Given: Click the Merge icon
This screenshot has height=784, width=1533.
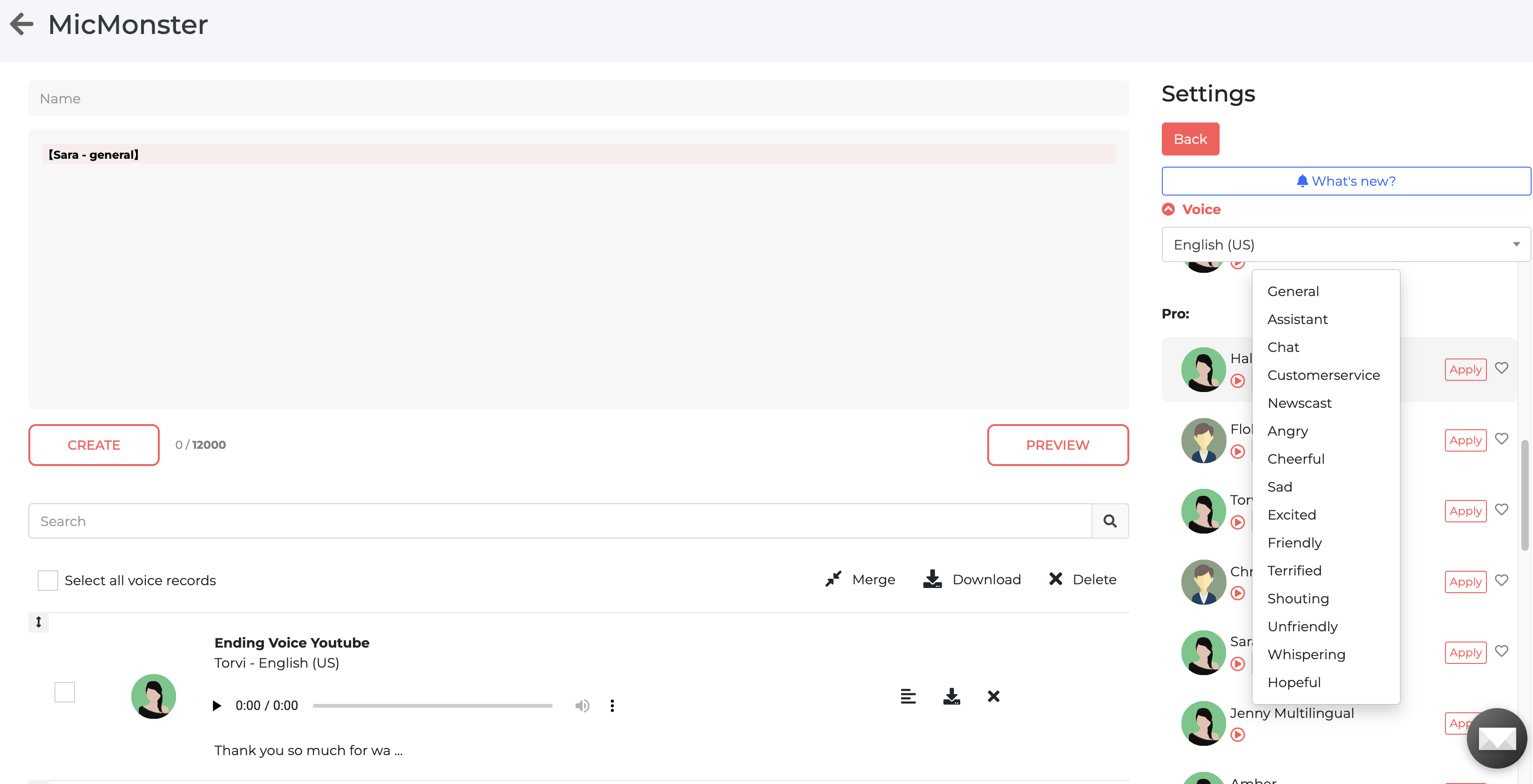Looking at the screenshot, I should 833,579.
